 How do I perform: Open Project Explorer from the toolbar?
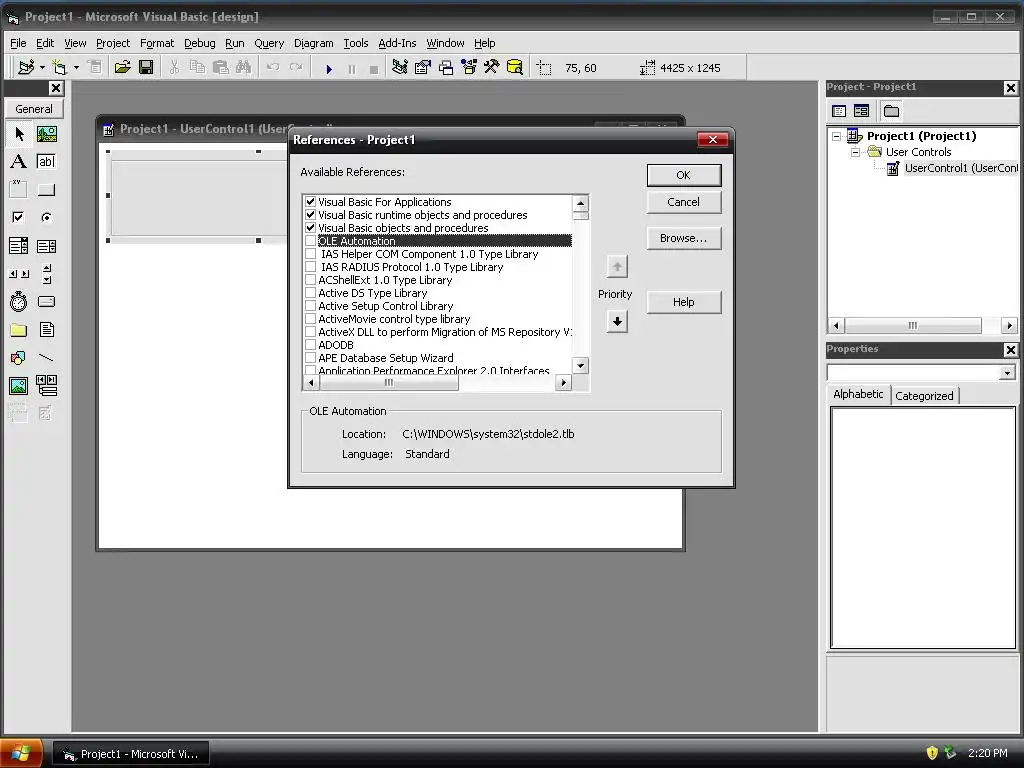400,67
